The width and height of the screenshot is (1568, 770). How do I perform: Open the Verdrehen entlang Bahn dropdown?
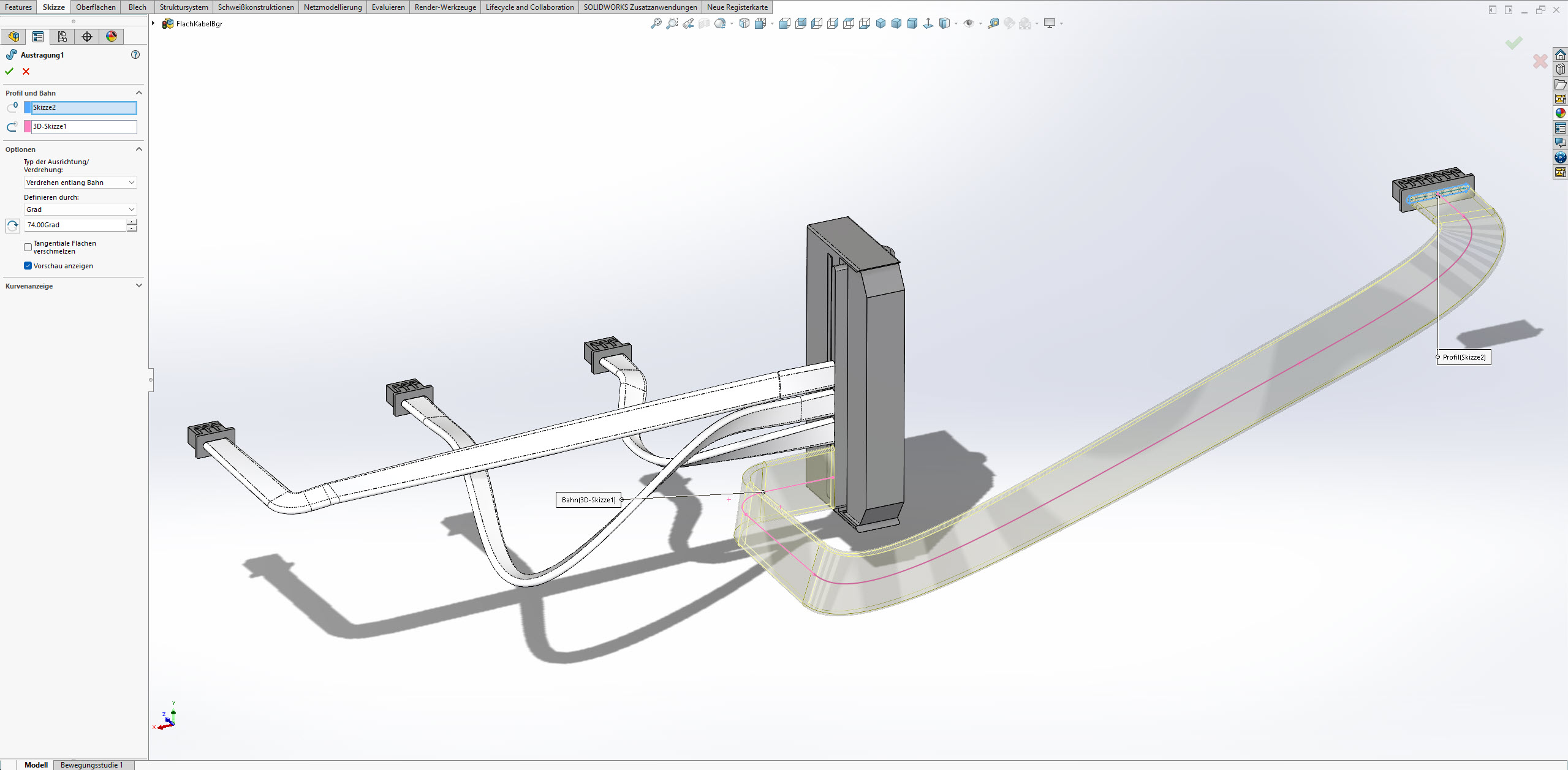tap(80, 183)
